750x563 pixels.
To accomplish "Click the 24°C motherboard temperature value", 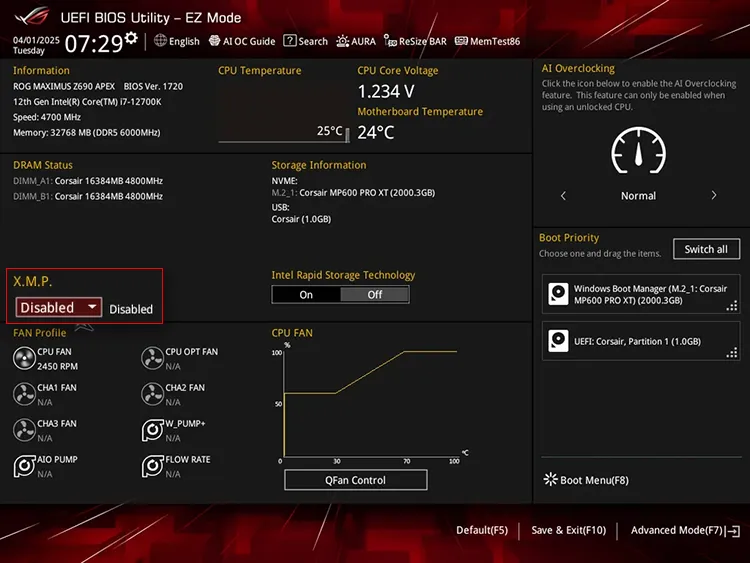I will point(376,132).
